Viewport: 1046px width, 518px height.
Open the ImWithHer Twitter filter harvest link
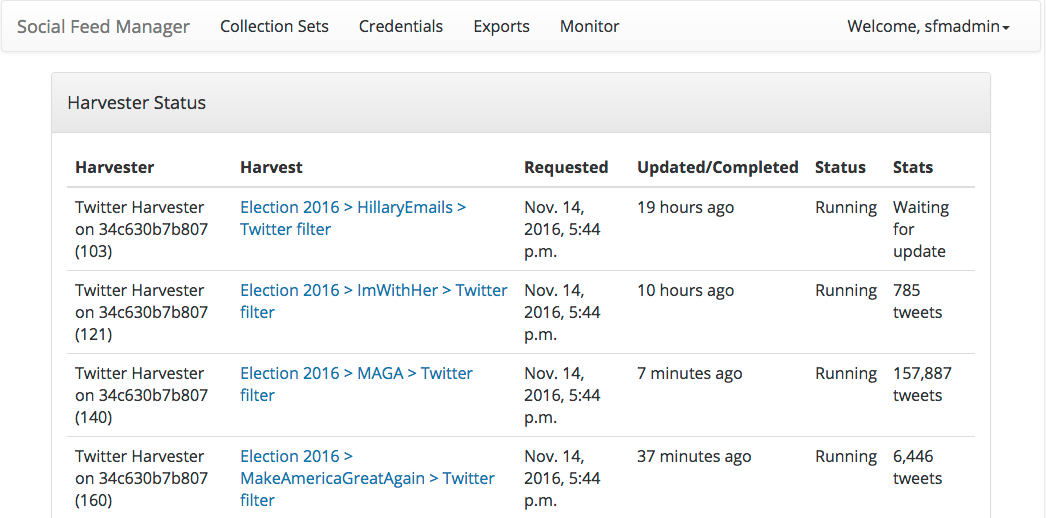tap(374, 301)
